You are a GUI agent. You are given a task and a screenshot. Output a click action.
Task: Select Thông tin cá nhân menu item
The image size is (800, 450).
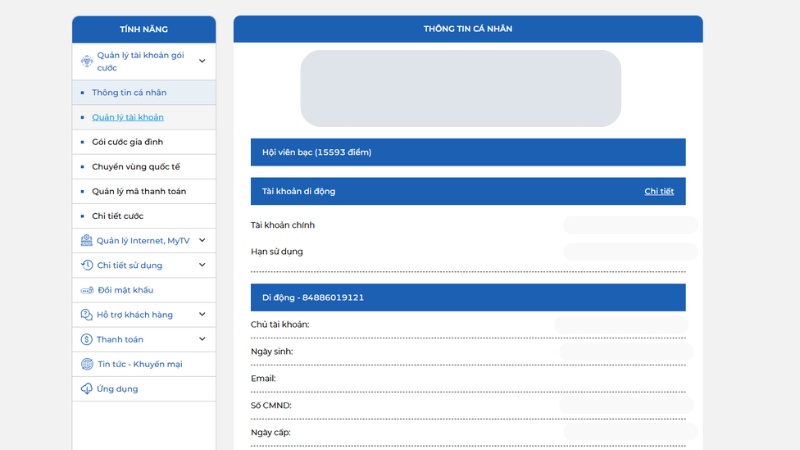[x=129, y=93]
